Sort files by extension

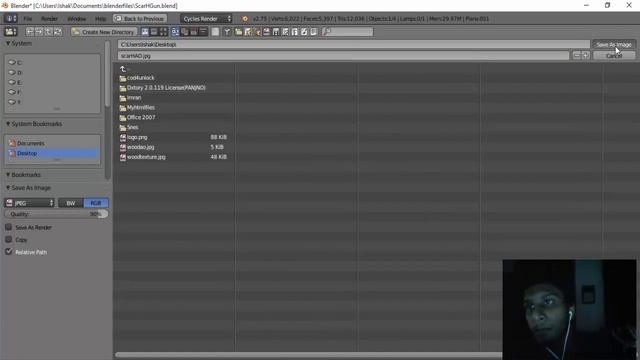point(184,32)
